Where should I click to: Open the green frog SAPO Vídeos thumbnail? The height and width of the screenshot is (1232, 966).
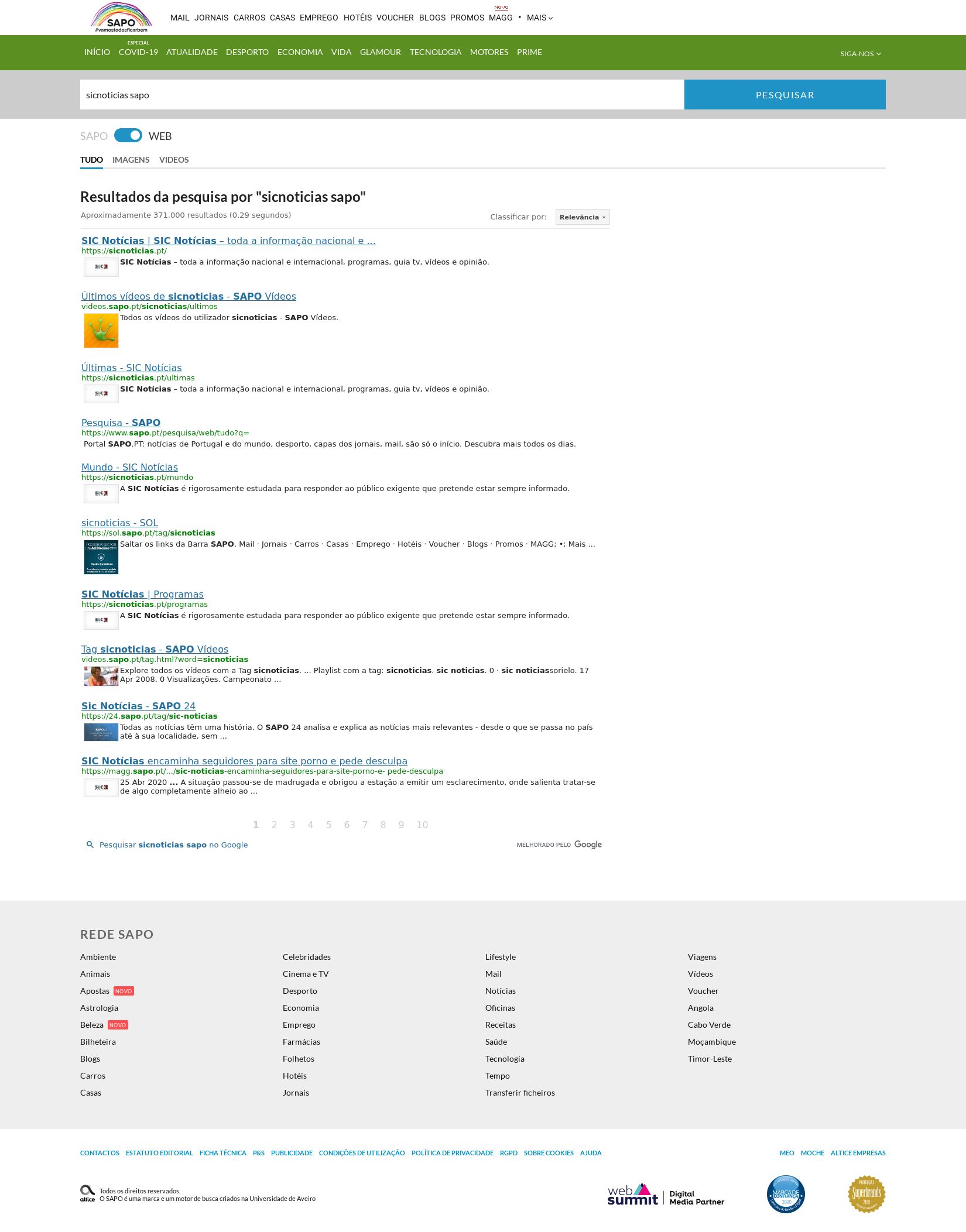[101, 331]
